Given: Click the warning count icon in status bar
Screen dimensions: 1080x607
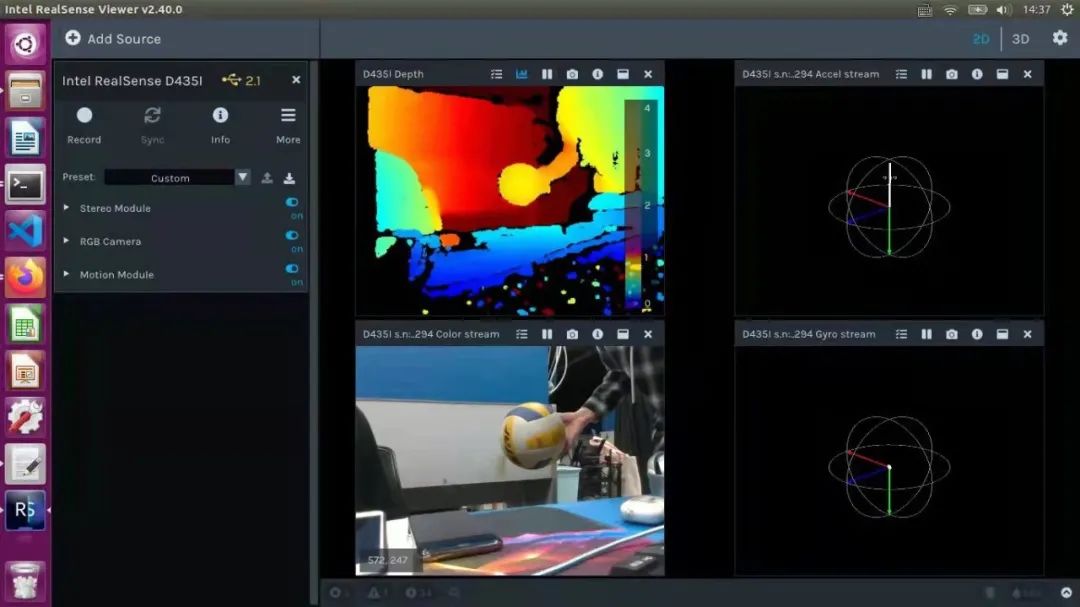Looking at the screenshot, I should tap(373, 593).
